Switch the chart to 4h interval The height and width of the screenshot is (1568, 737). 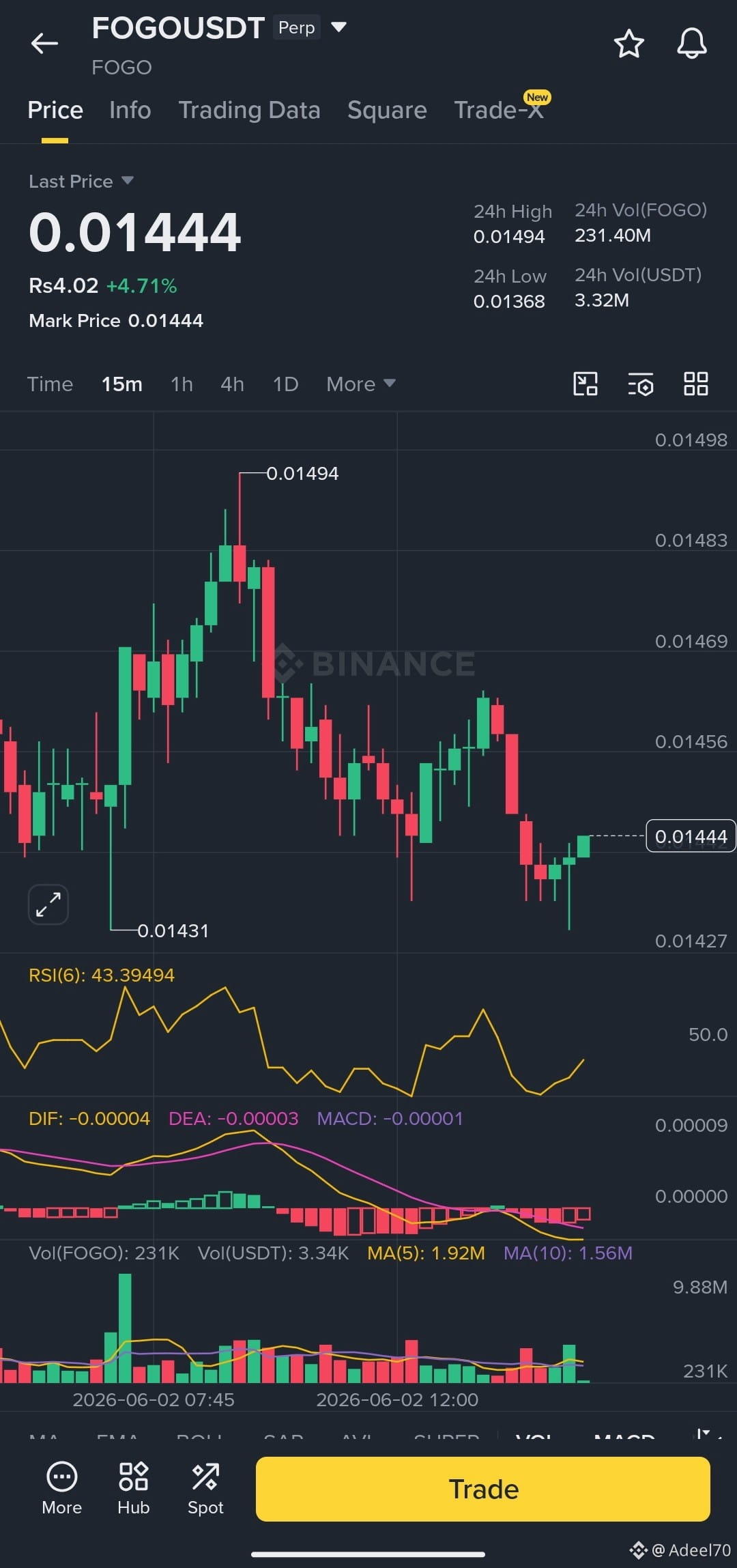[232, 384]
